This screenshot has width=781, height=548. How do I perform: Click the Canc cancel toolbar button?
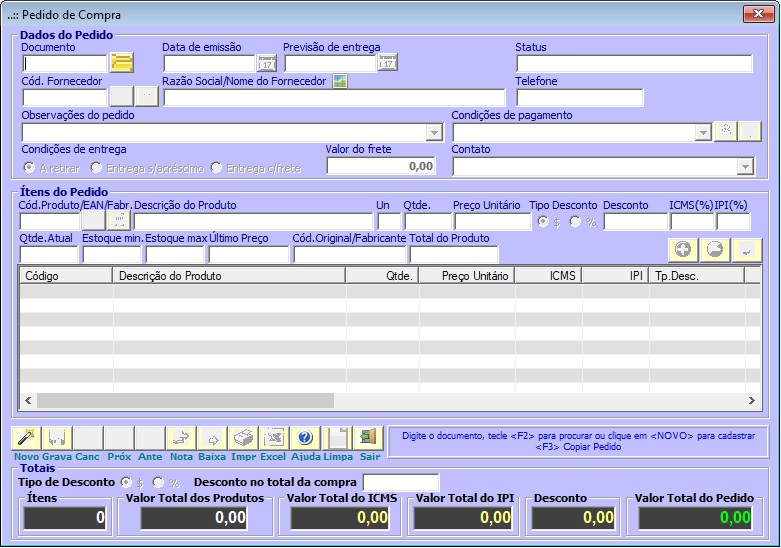[x=88, y=438]
